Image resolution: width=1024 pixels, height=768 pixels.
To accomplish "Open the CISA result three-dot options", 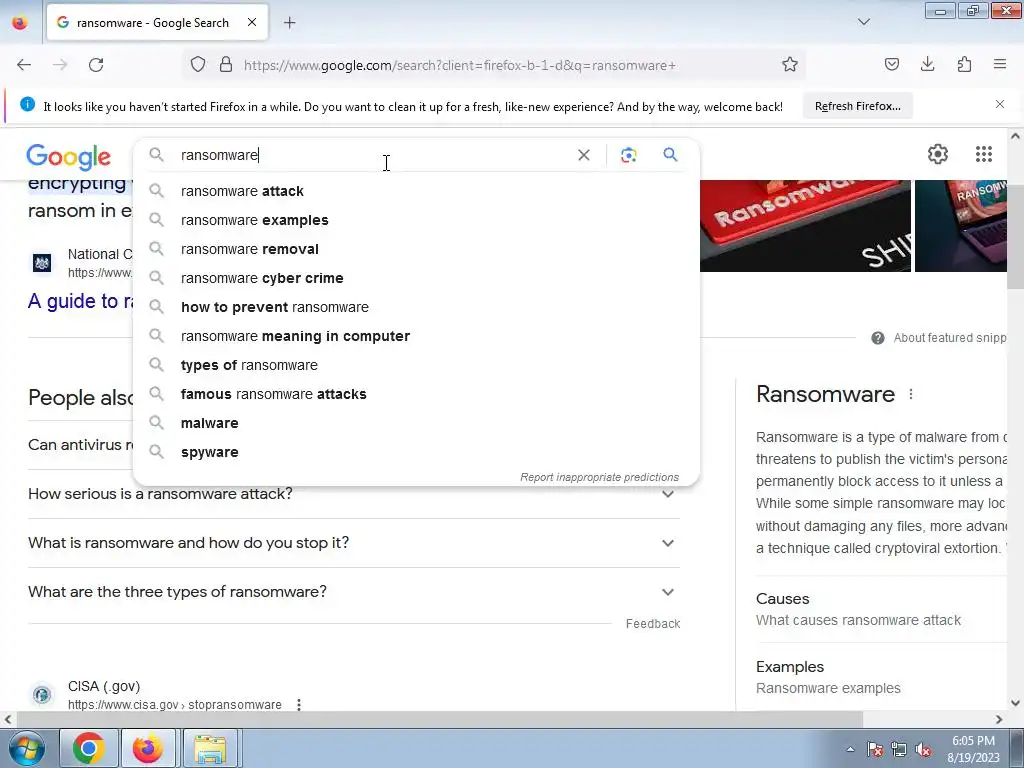I will click(298, 705).
